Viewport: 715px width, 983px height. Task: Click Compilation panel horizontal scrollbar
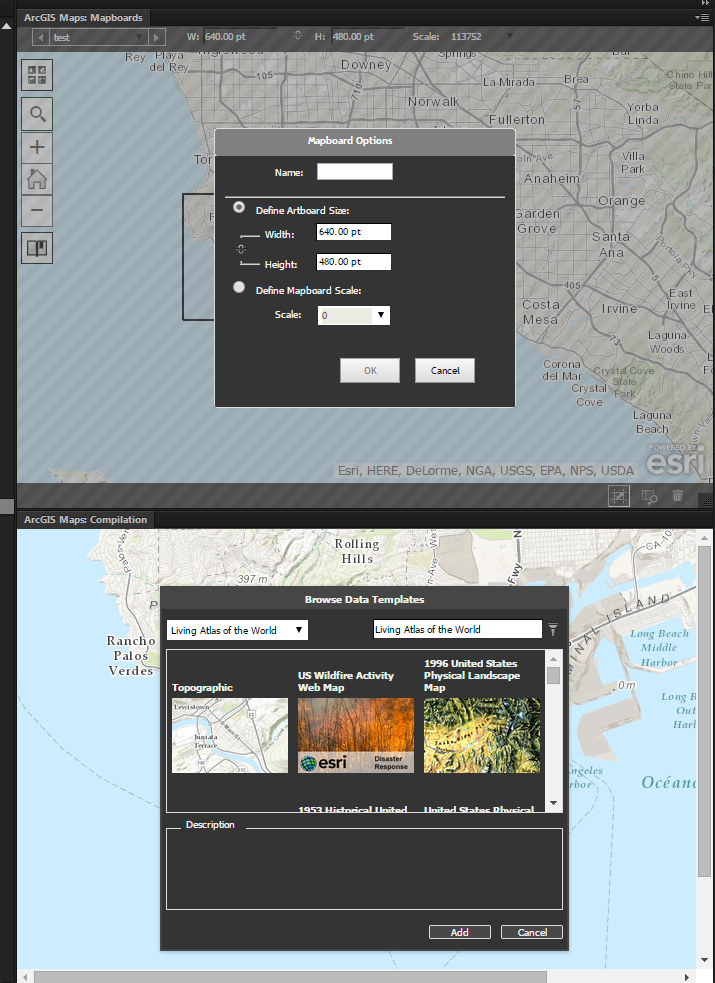coord(291,977)
